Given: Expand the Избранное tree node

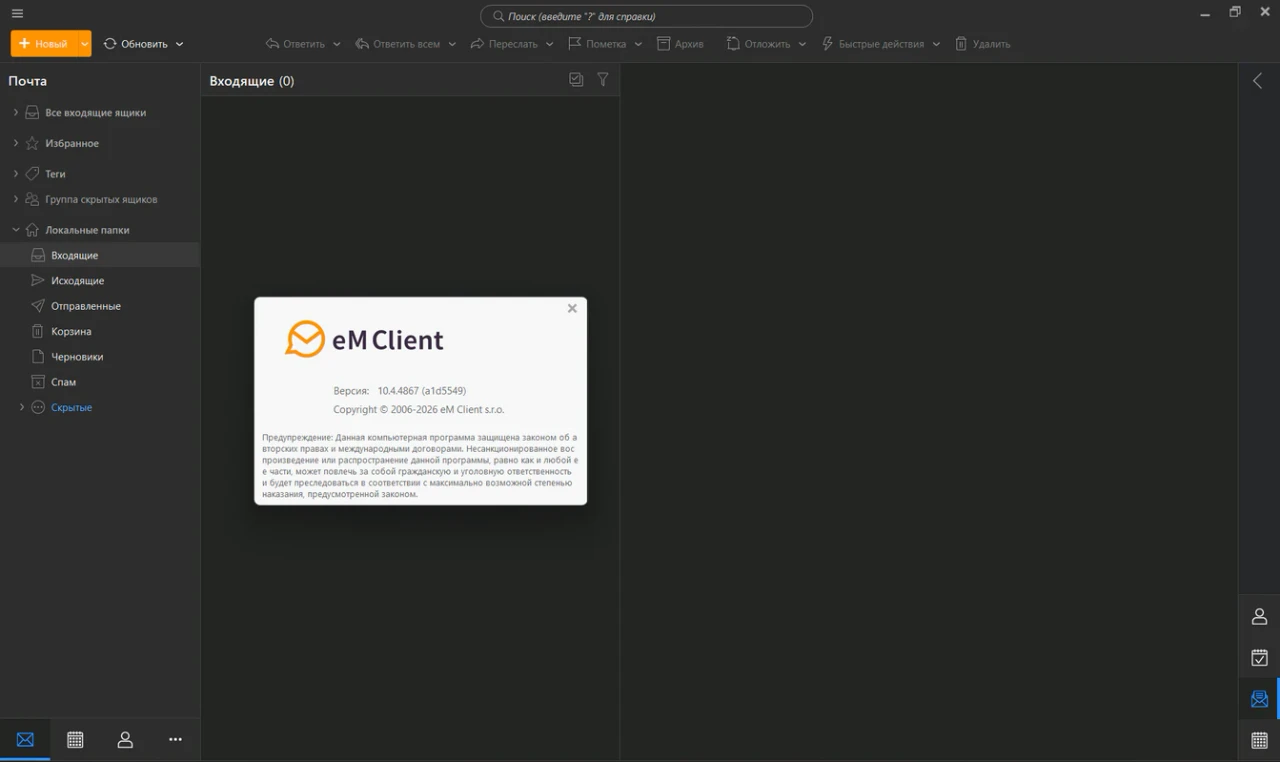Looking at the screenshot, I should click(x=16, y=143).
